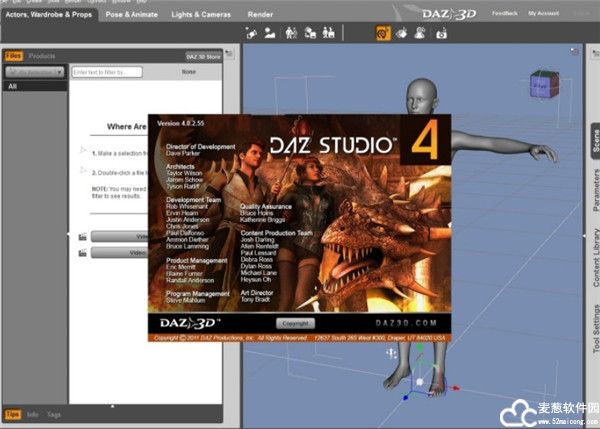Click the Copyright button in the splash dialog
The width and height of the screenshot is (600, 429).
pos(294,323)
